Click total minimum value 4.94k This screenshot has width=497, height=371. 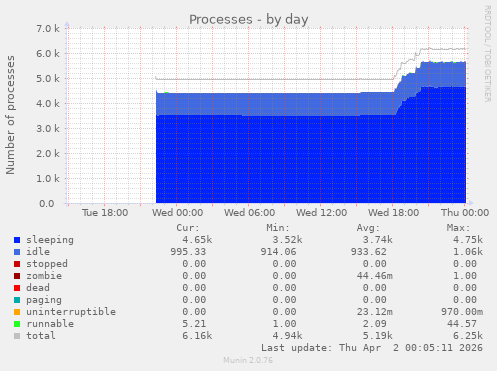click(287, 336)
